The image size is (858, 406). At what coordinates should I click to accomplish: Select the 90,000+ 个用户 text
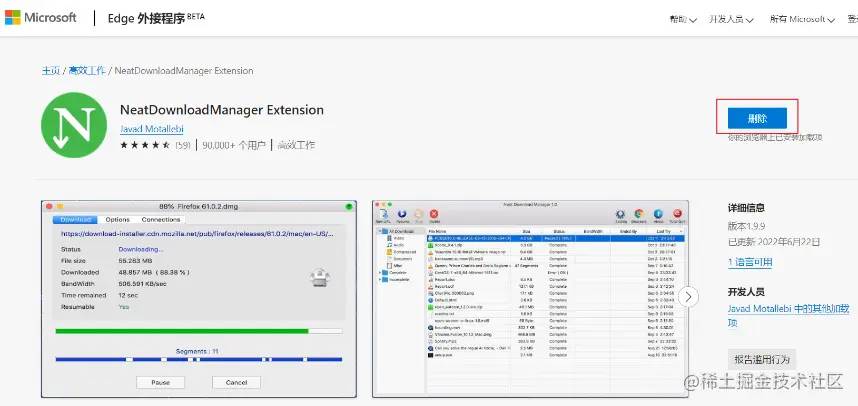(x=234, y=145)
